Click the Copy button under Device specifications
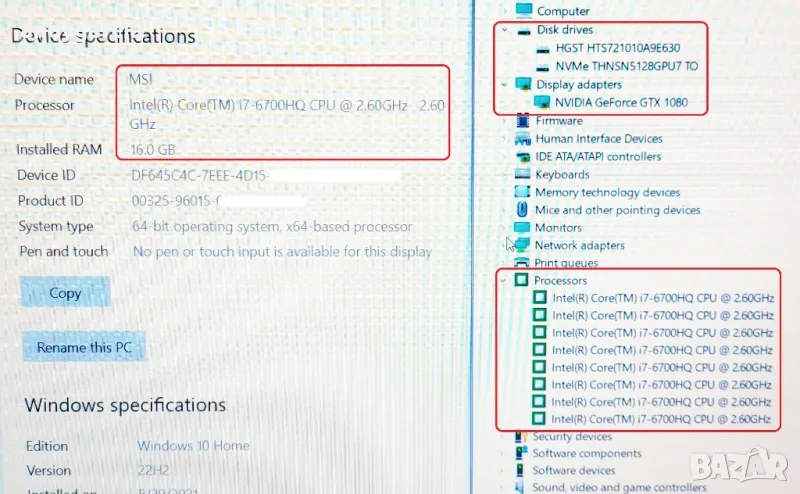Viewport: 800px width, 494px height. 65,293
